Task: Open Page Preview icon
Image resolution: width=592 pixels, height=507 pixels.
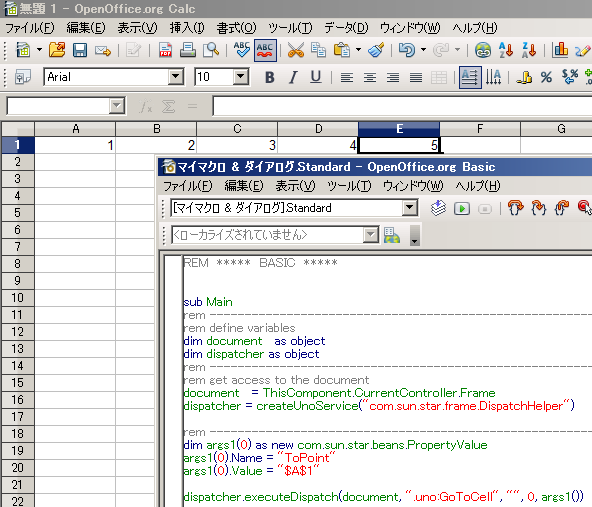Action: point(211,50)
